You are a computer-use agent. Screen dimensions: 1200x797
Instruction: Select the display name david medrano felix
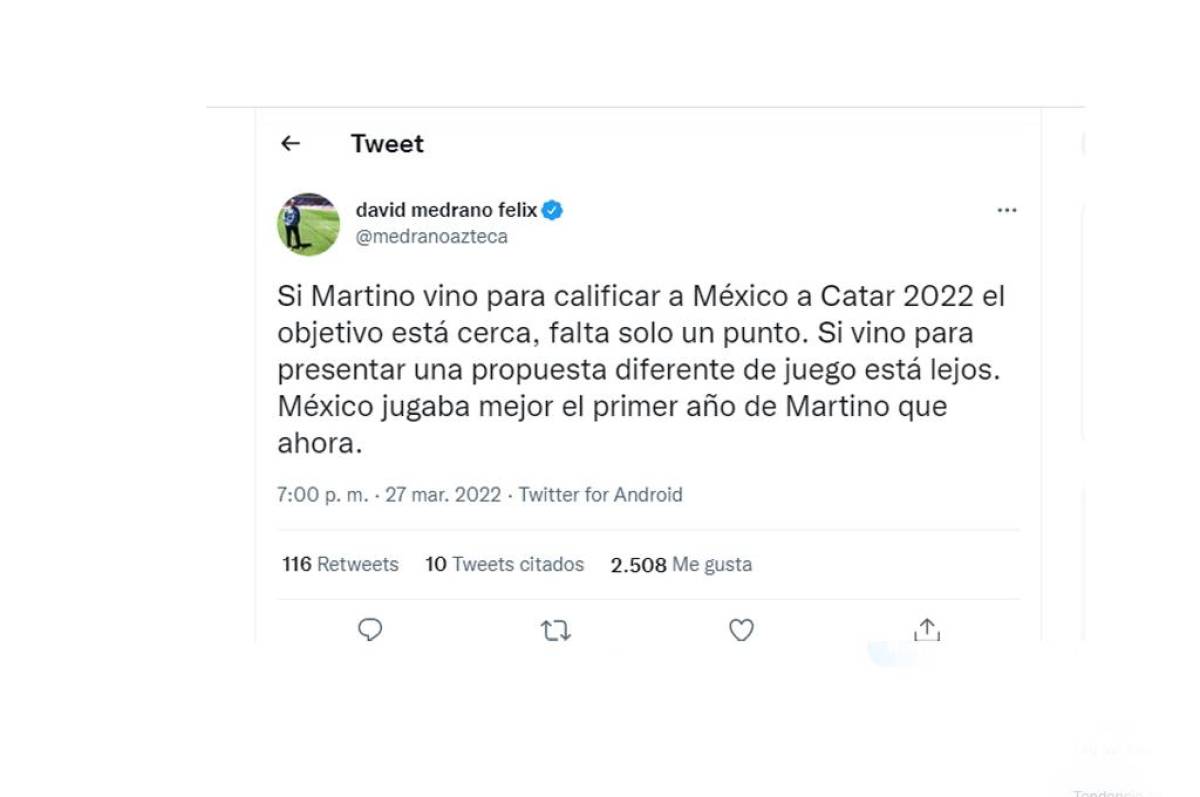click(x=448, y=210)
